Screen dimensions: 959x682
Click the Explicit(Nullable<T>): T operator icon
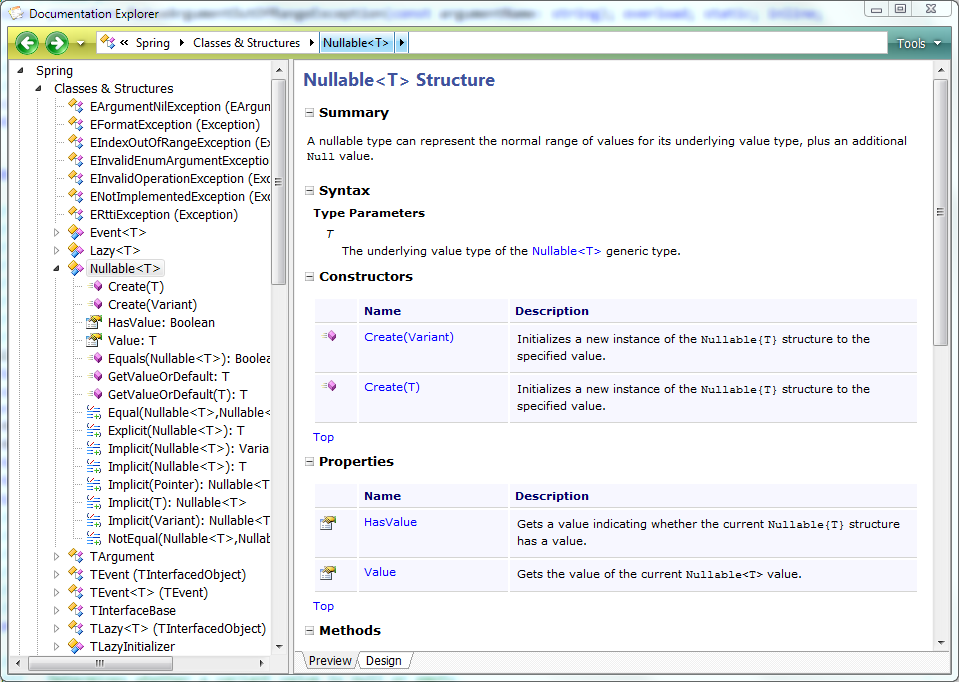click(x=94, y=431)
